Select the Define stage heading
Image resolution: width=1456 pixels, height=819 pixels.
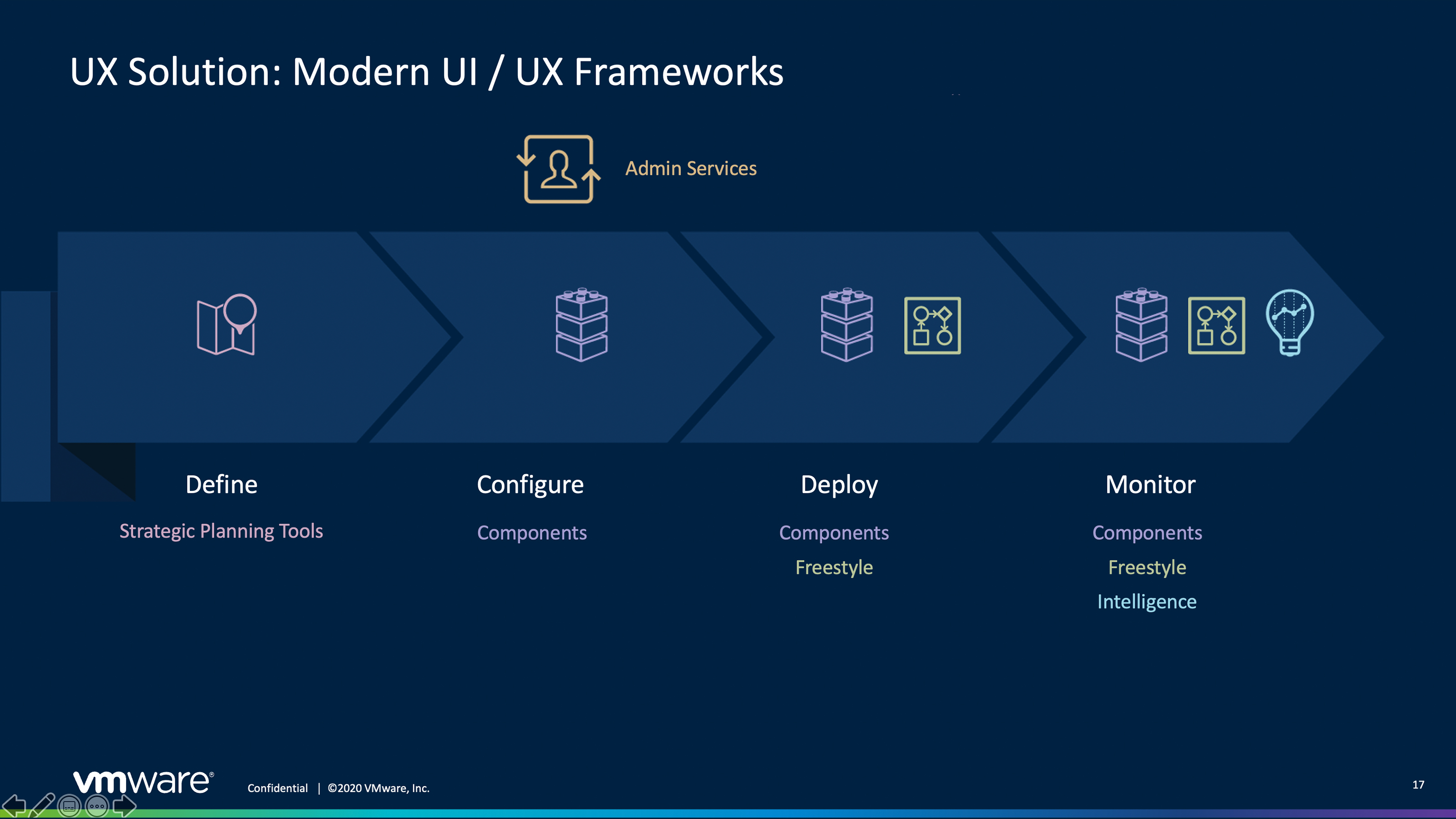222,485
